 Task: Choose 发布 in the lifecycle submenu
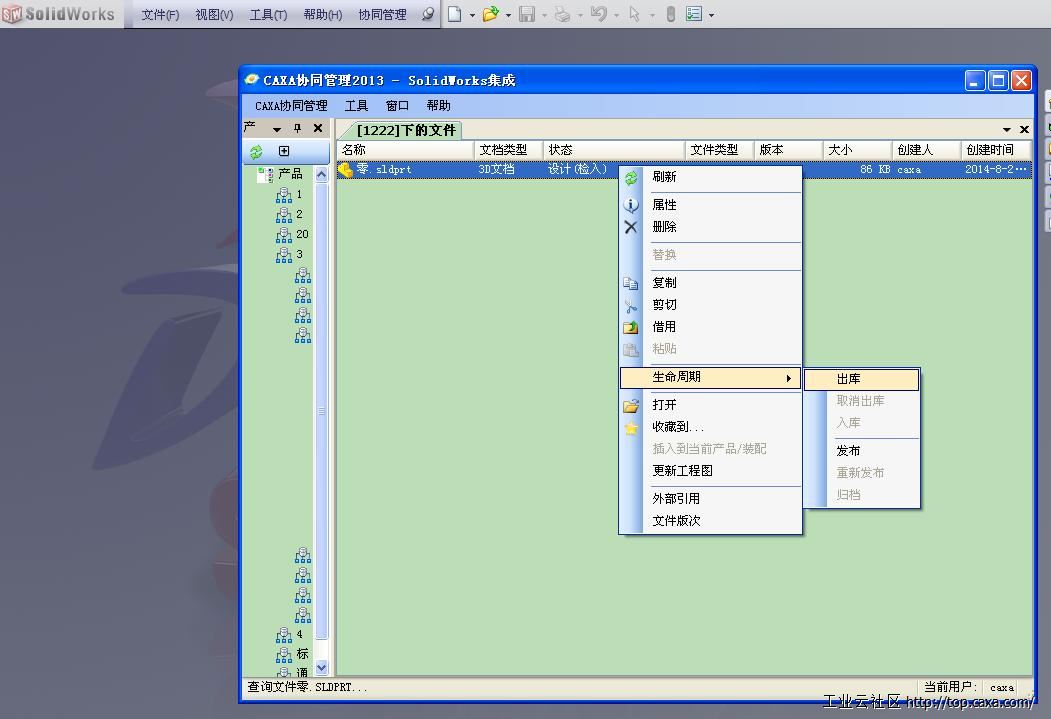point(849,451)
